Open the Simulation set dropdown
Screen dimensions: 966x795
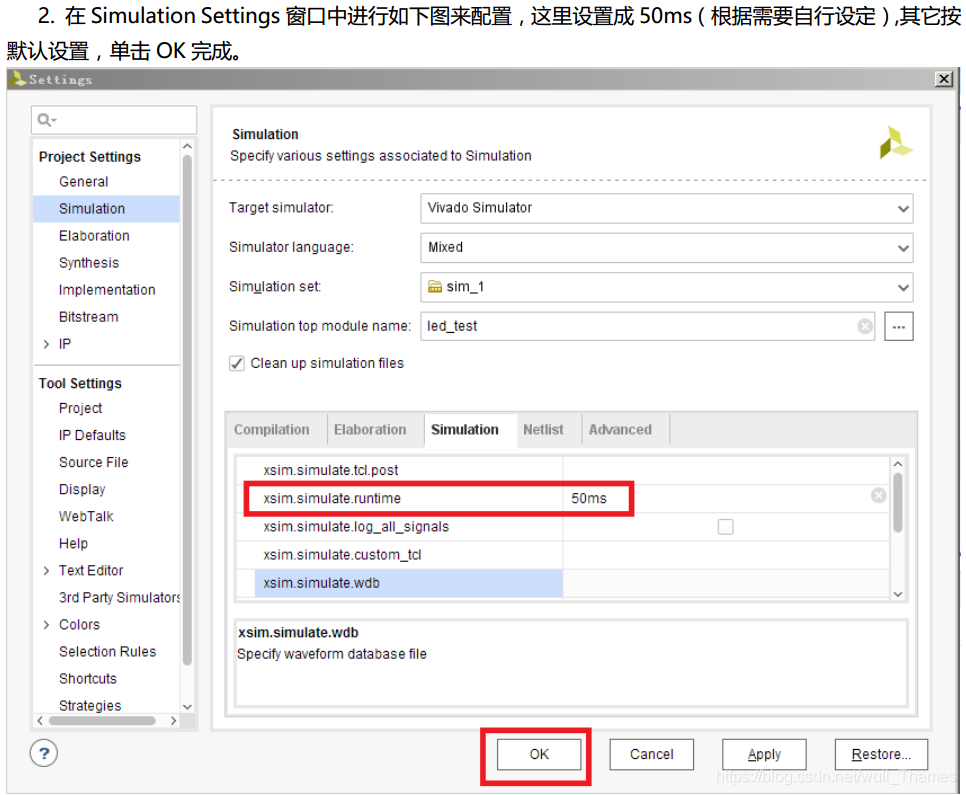click(x=667, y=287)
